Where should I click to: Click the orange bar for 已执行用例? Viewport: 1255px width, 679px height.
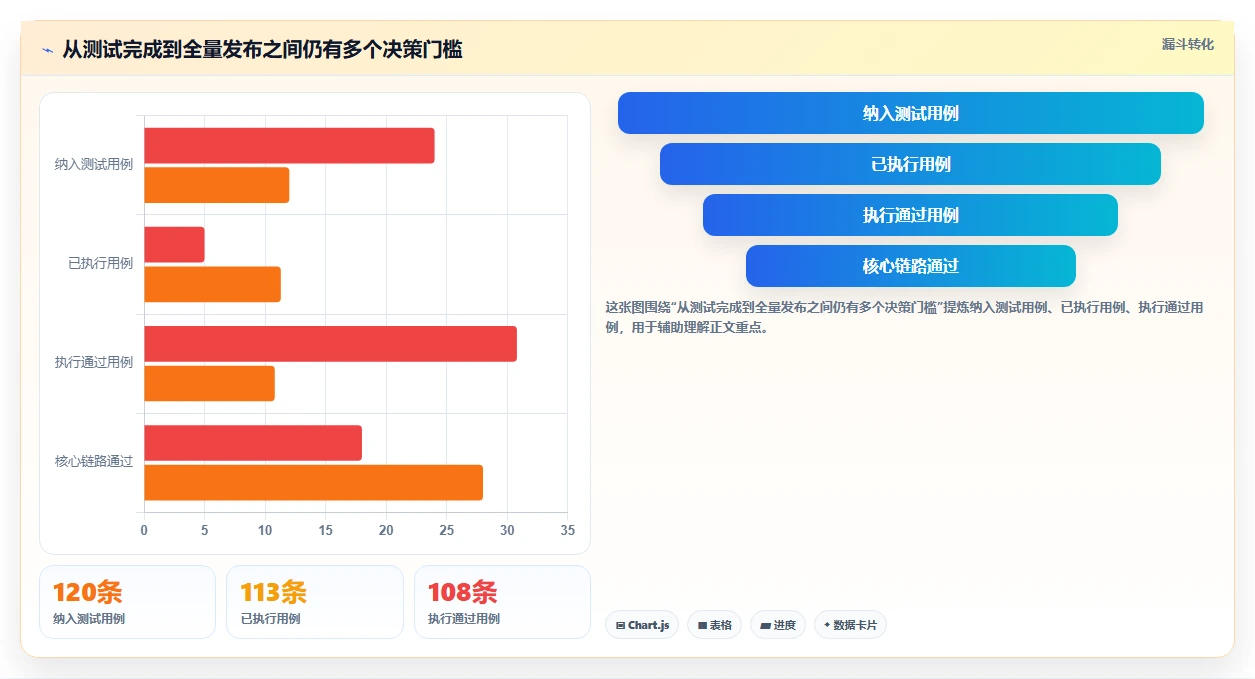[212, 284]
